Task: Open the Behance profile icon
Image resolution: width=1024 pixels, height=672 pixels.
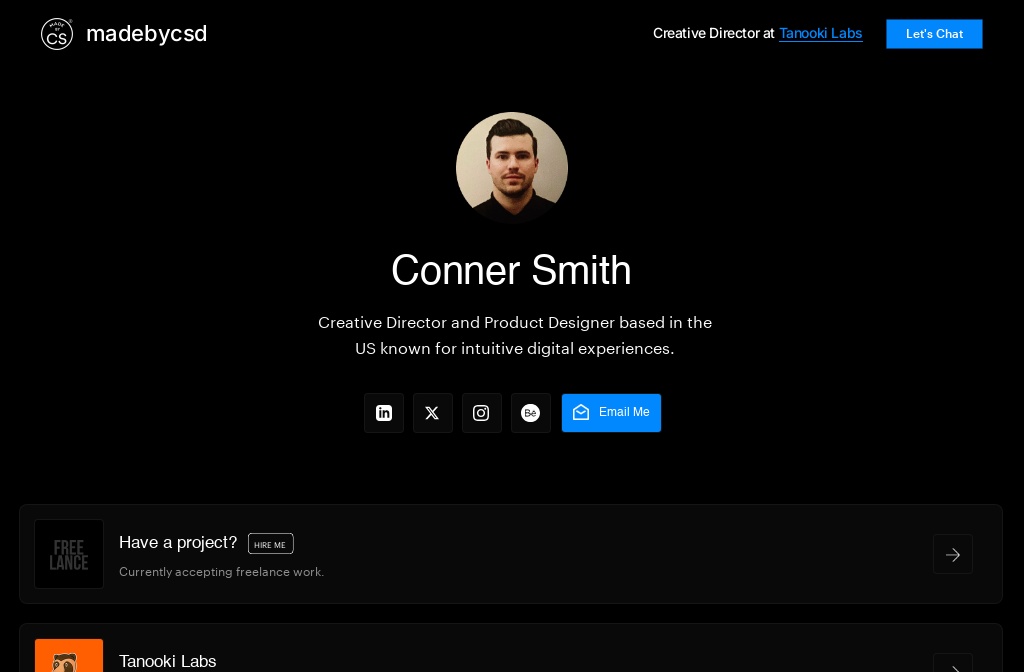Action: point(530,413)
